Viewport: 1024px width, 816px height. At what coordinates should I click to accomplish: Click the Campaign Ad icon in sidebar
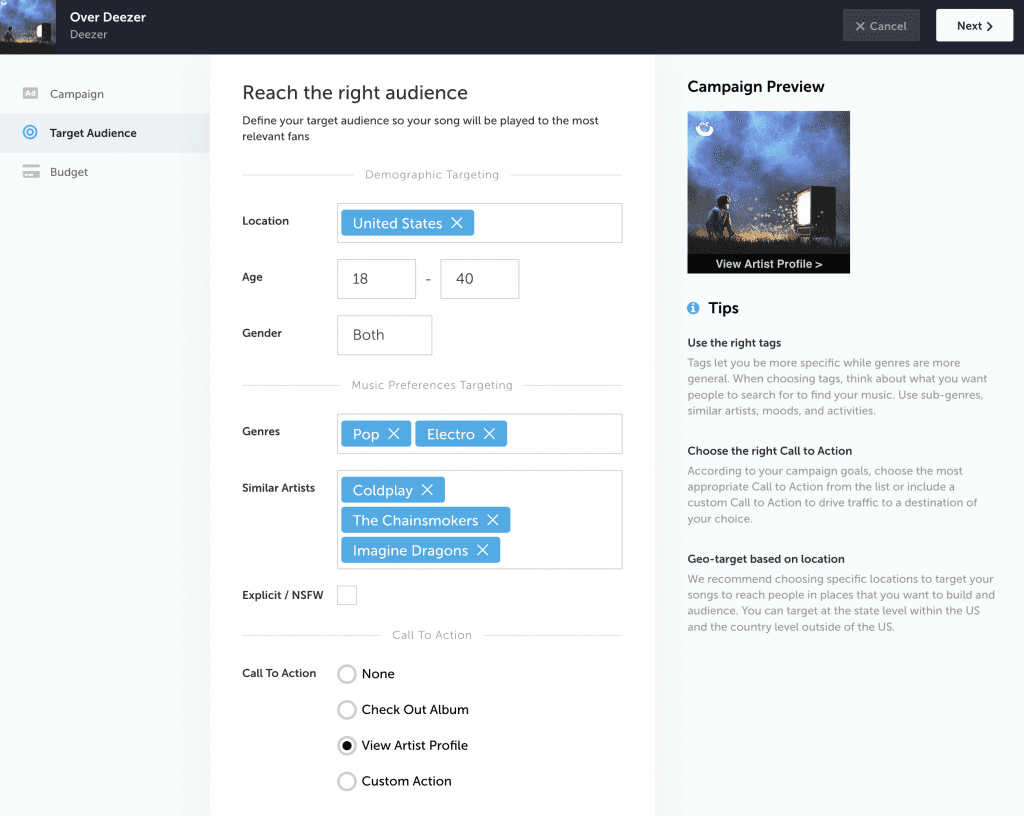[x=30, y=93]
